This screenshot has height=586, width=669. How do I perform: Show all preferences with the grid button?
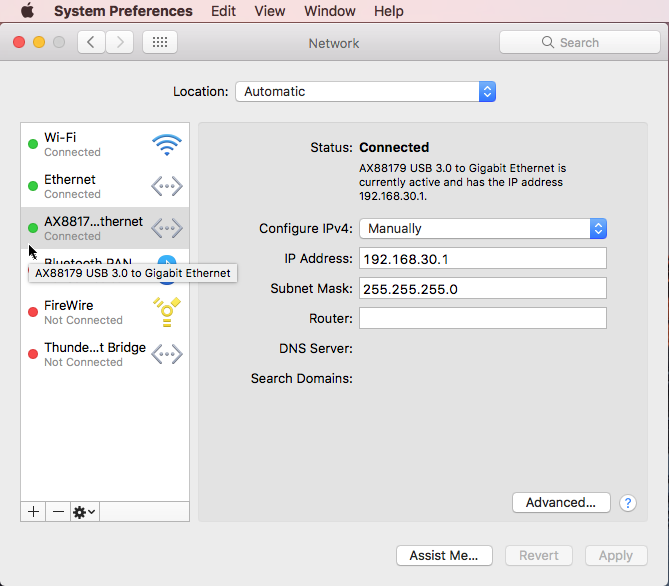pos(160,42)
